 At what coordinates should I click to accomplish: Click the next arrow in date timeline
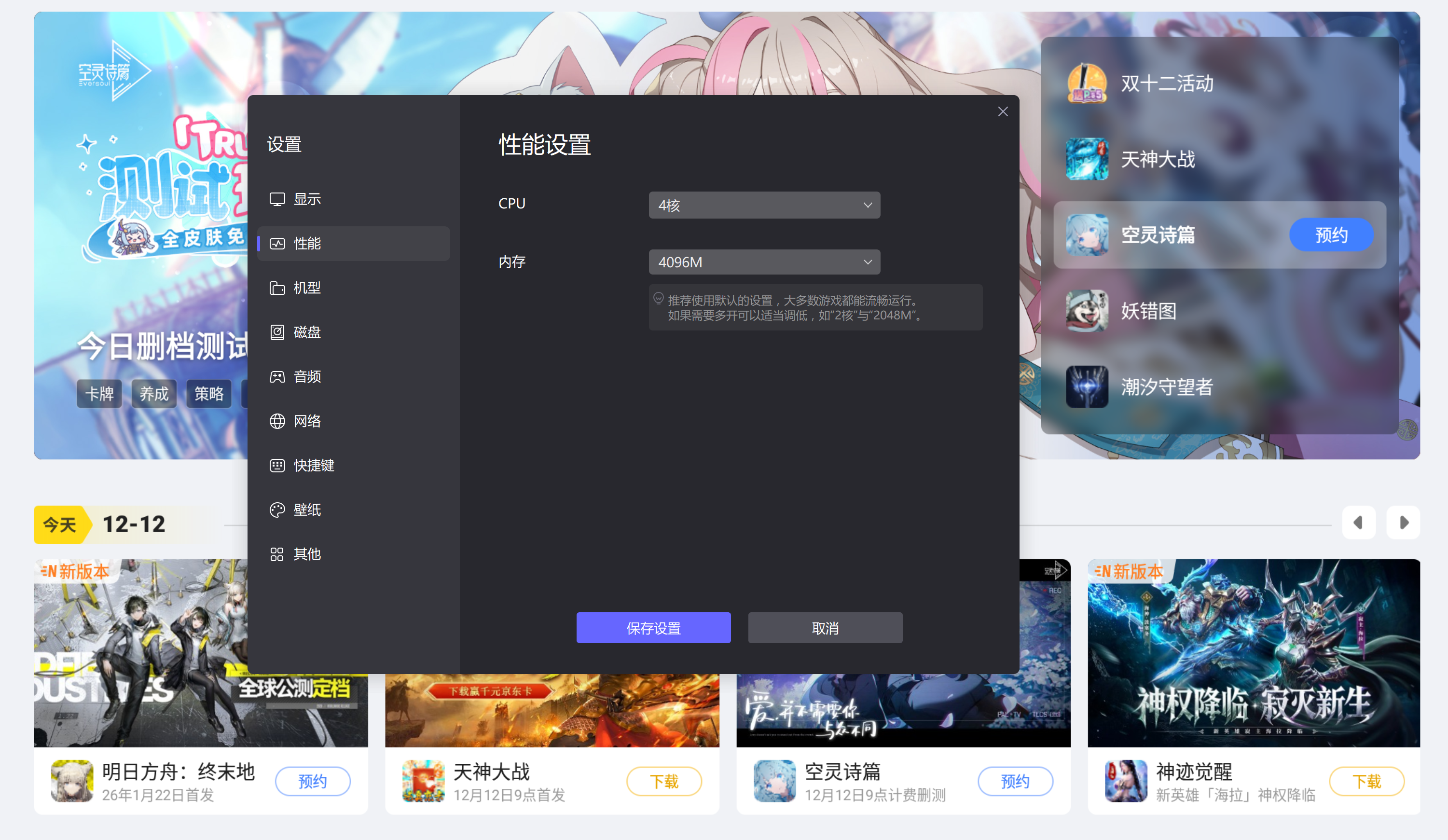tap(1403, 522)
